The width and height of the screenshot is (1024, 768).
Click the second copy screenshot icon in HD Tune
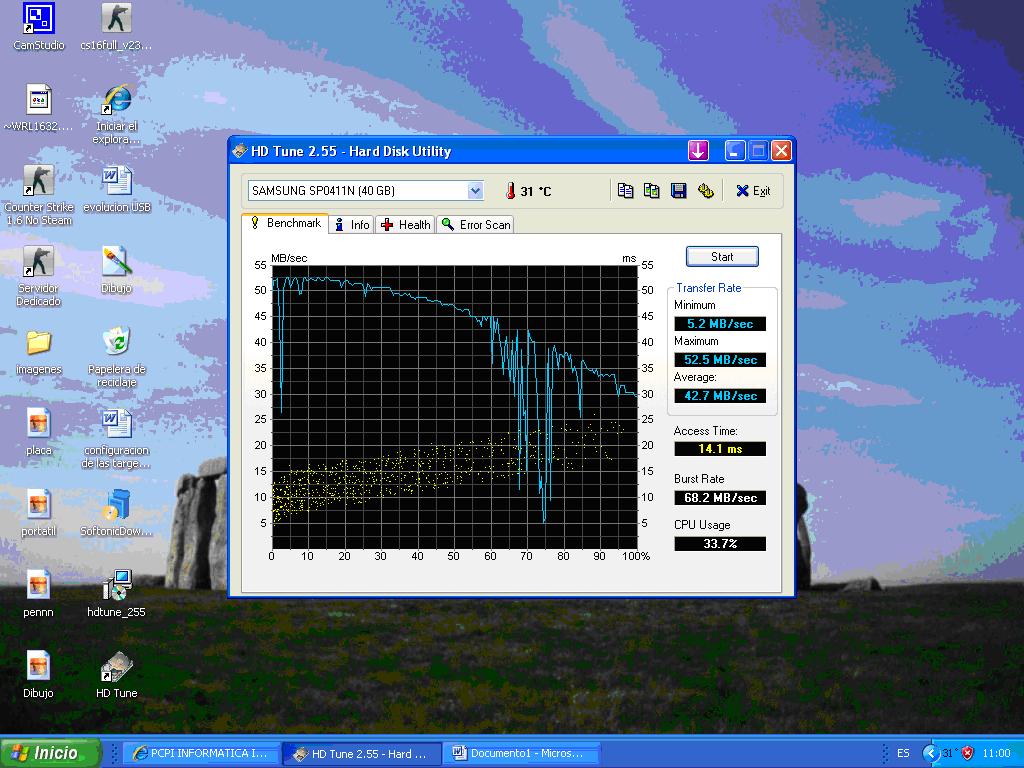(651, 191)
